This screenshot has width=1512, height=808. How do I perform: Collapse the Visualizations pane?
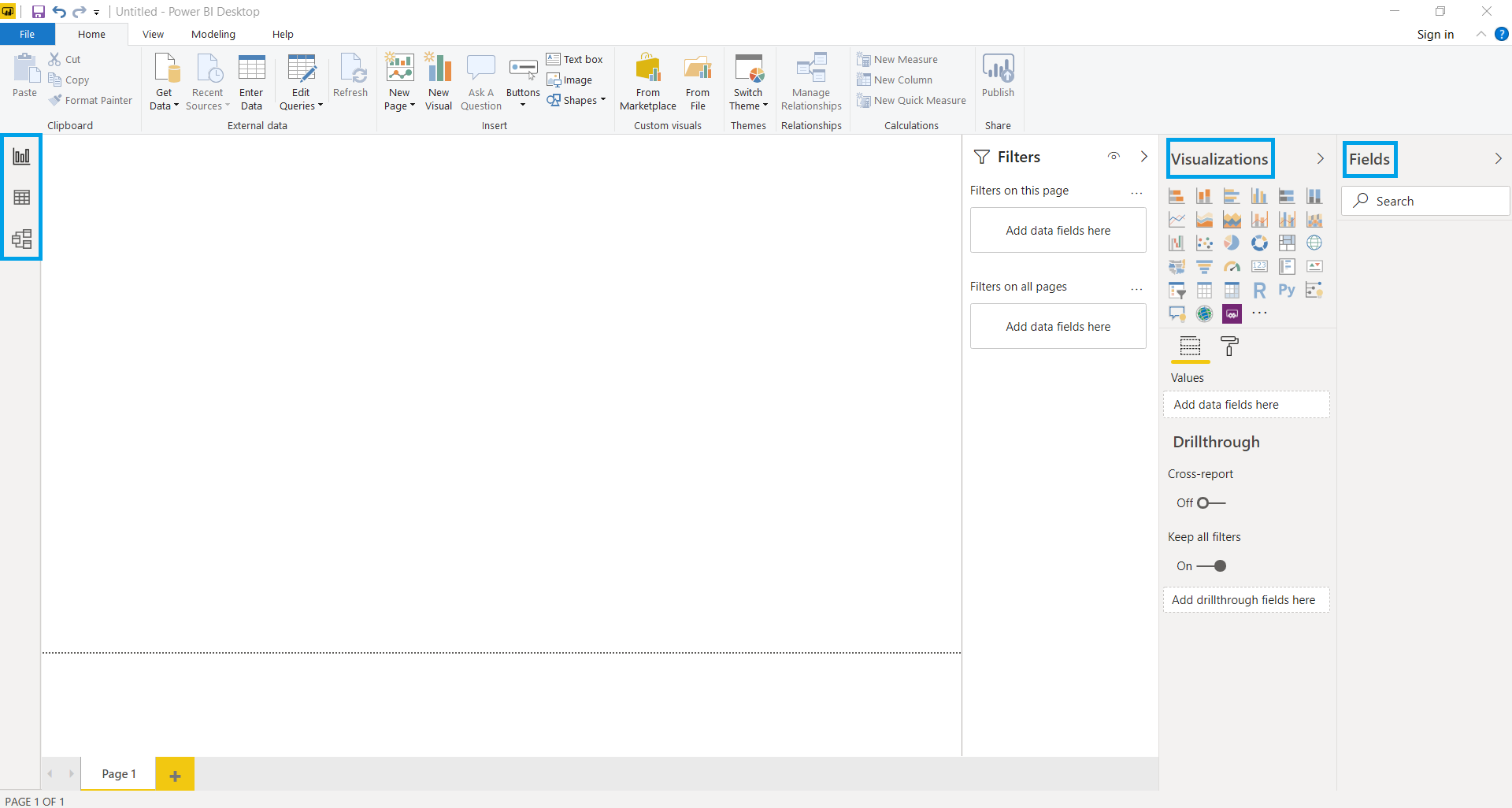coord(1321,159)
